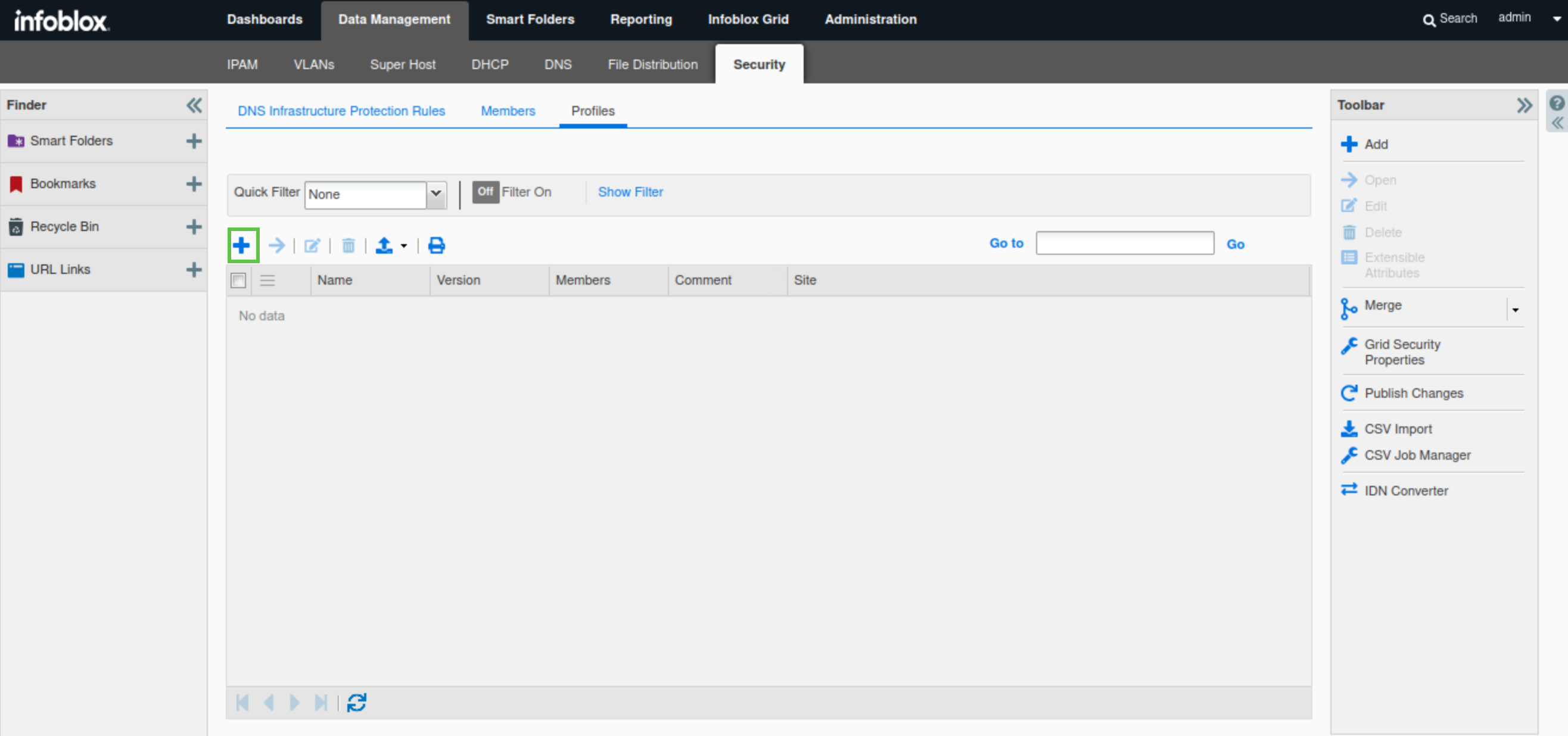Viewport: 1568px width, 736px height.
Task: Collapse the Finder panel
Action: [194, 105]
